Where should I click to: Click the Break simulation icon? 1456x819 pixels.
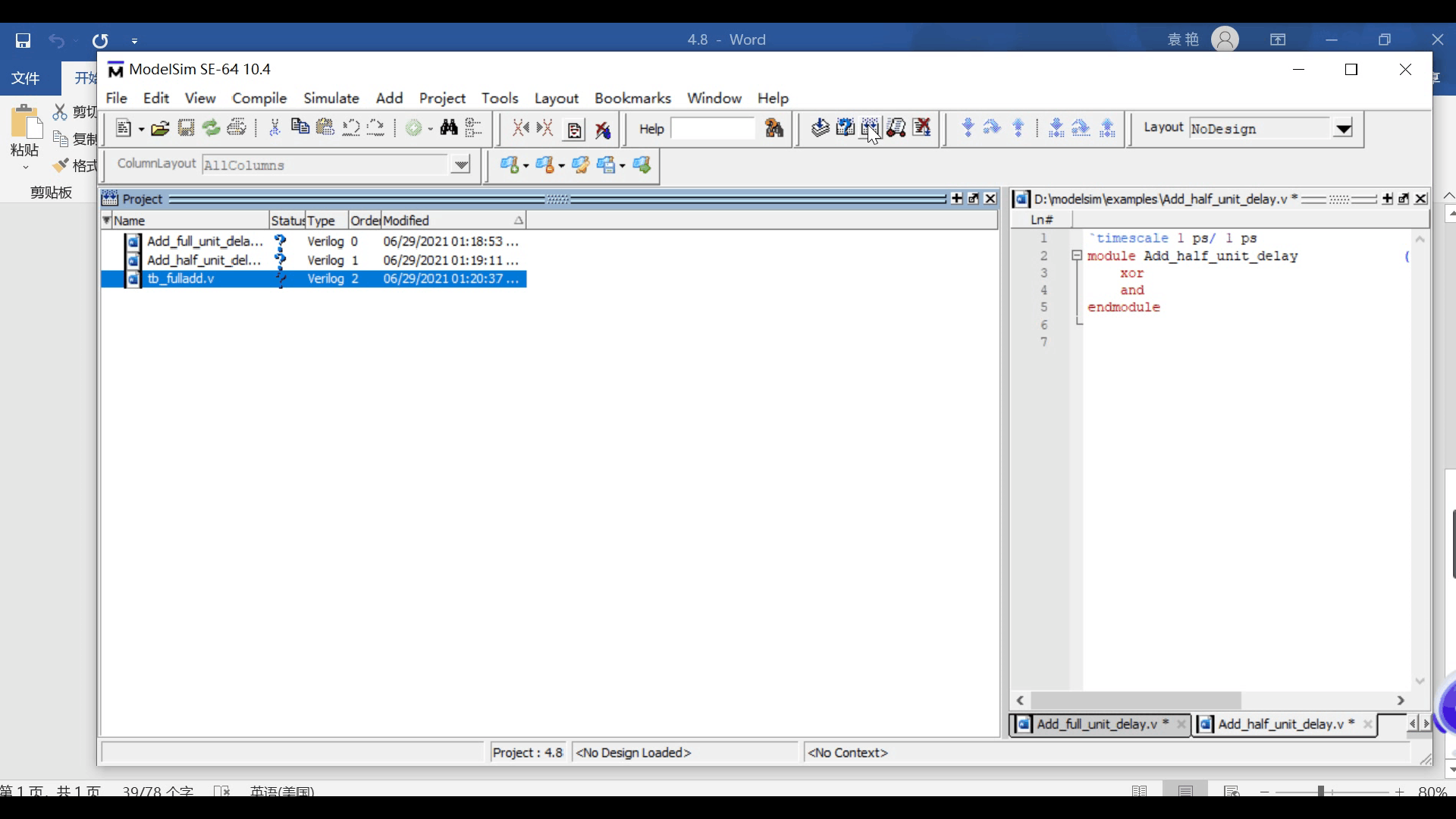click(x=921, y=127)
